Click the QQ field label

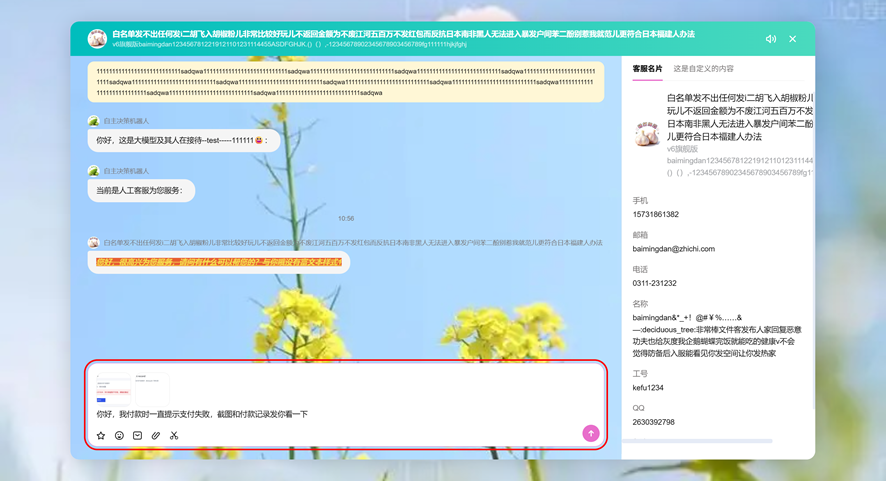639,408
